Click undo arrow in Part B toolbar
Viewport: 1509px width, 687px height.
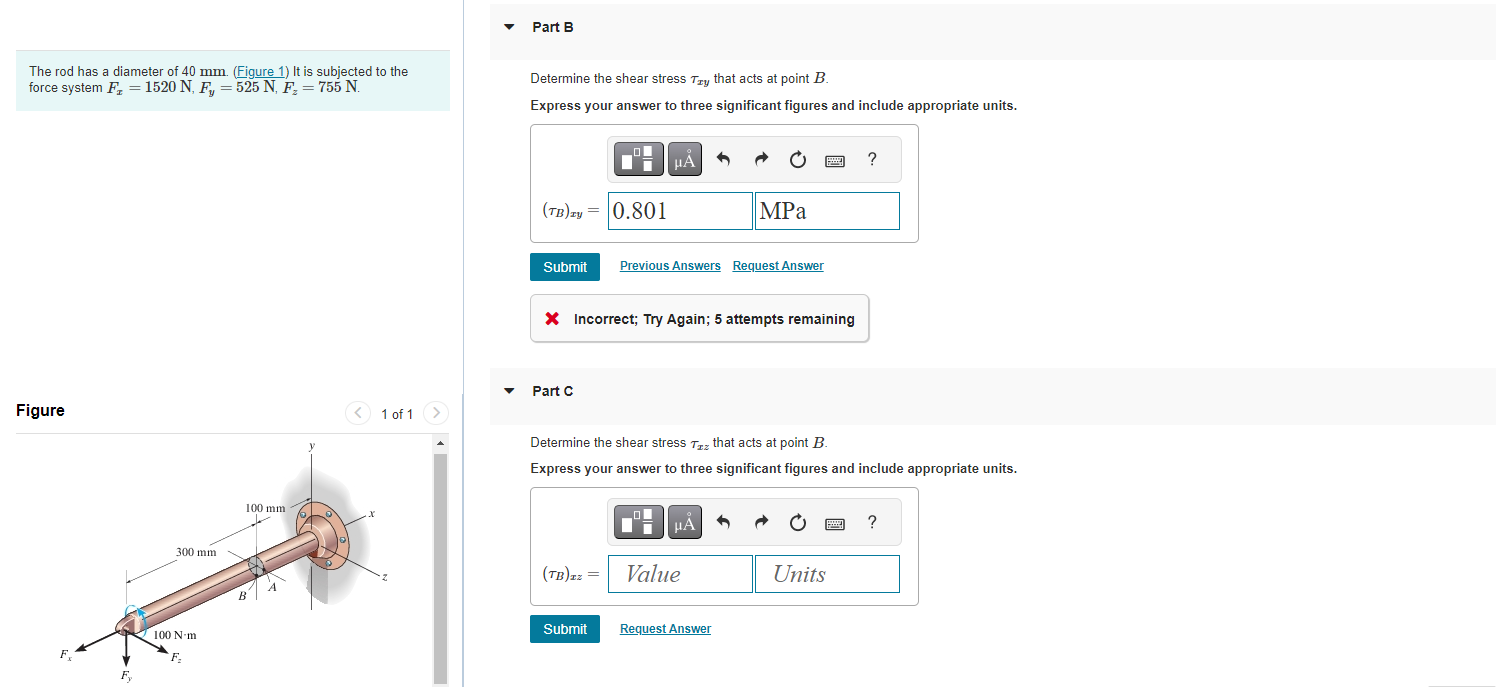(x=725, y=159)
